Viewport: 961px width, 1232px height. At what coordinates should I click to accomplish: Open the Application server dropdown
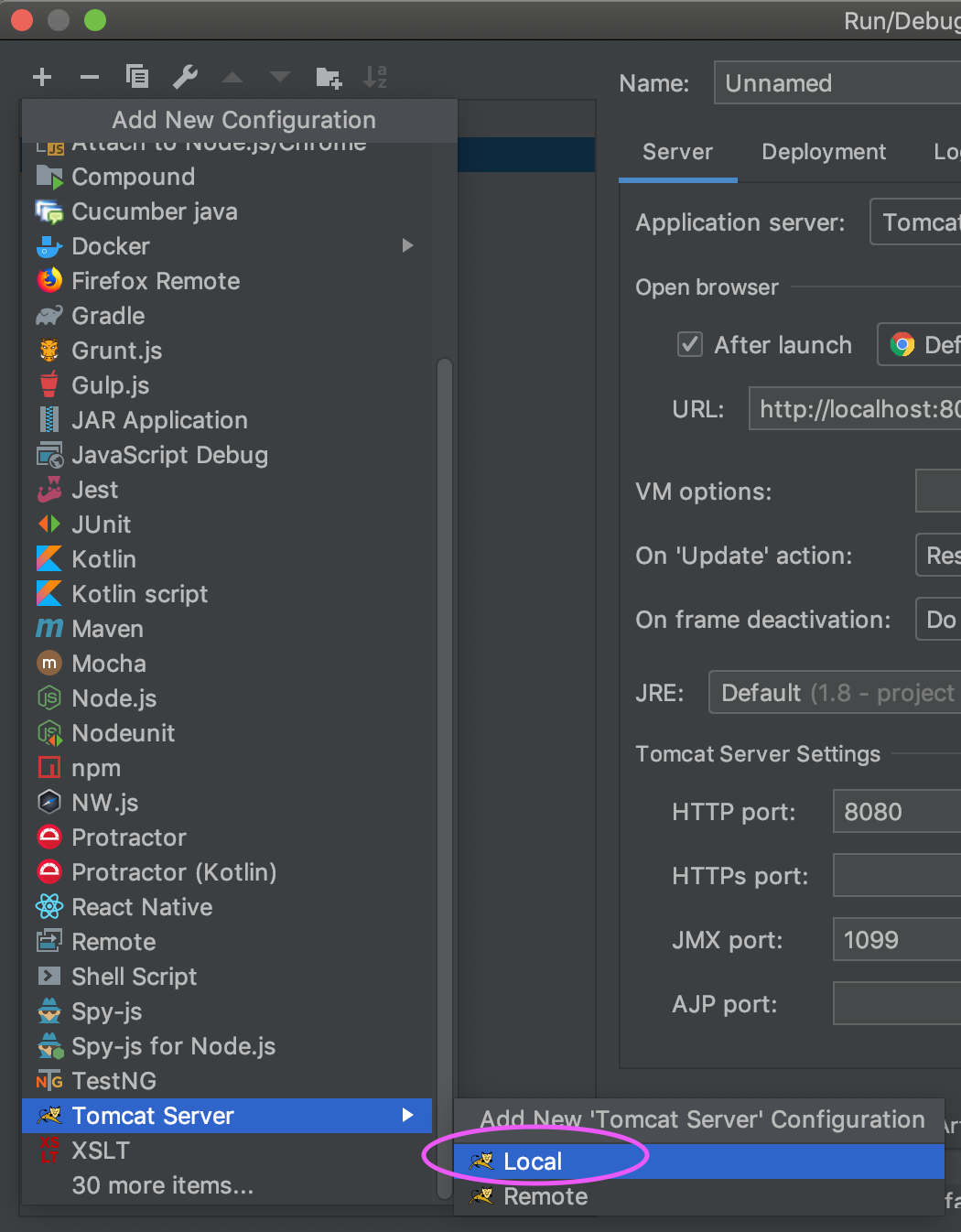(x=915, y=222)
